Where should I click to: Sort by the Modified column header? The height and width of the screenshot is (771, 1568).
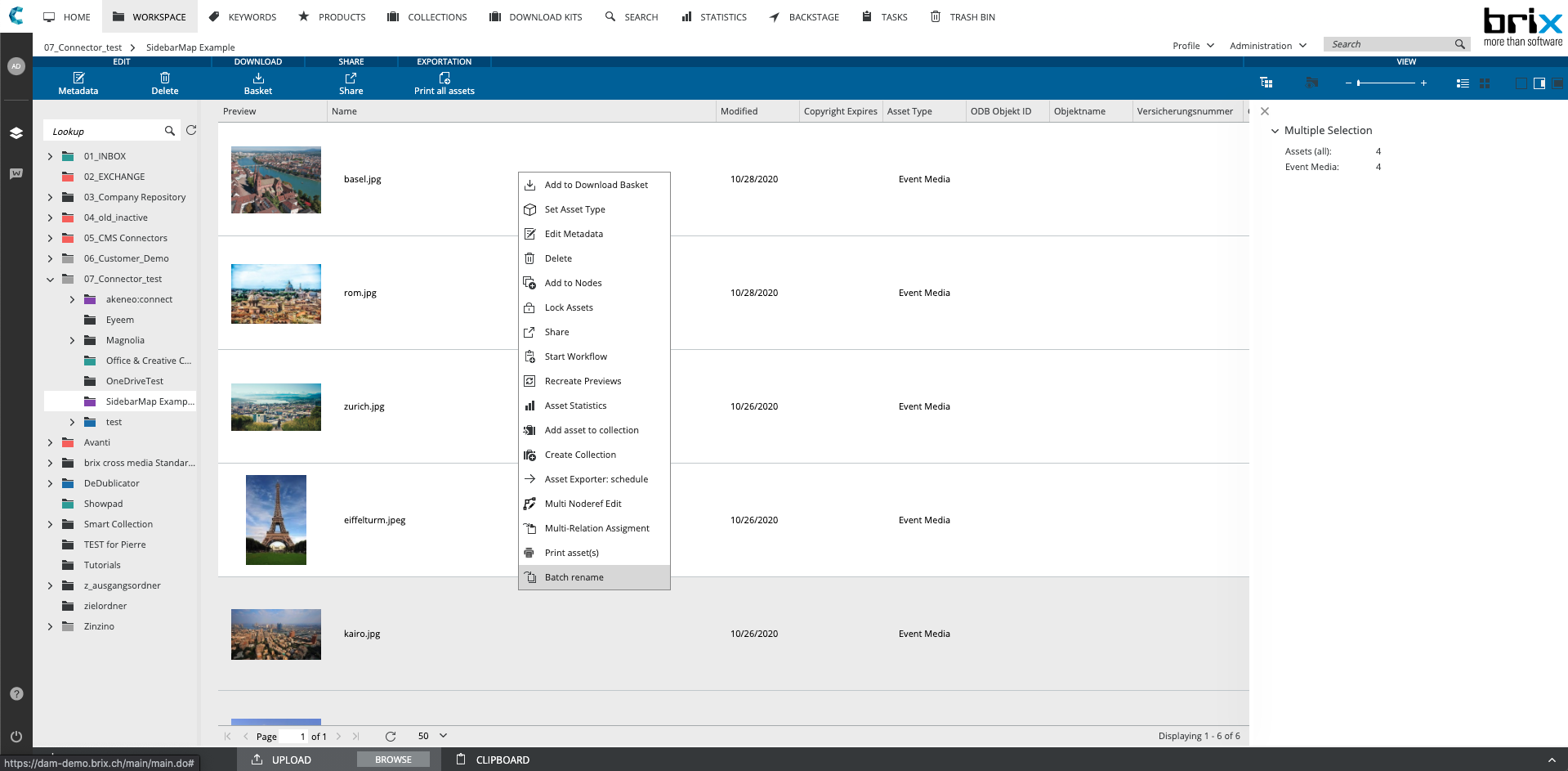757,111
